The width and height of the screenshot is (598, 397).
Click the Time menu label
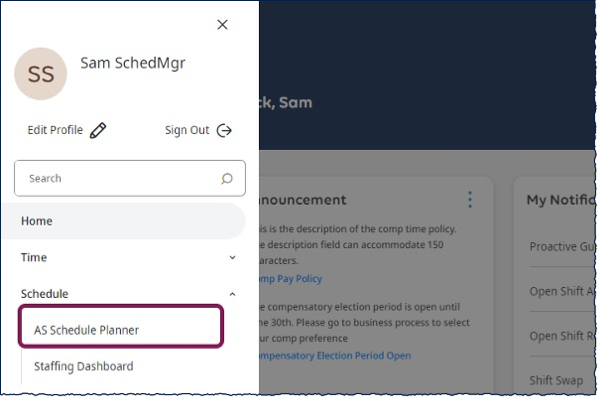tap(34, 257)
